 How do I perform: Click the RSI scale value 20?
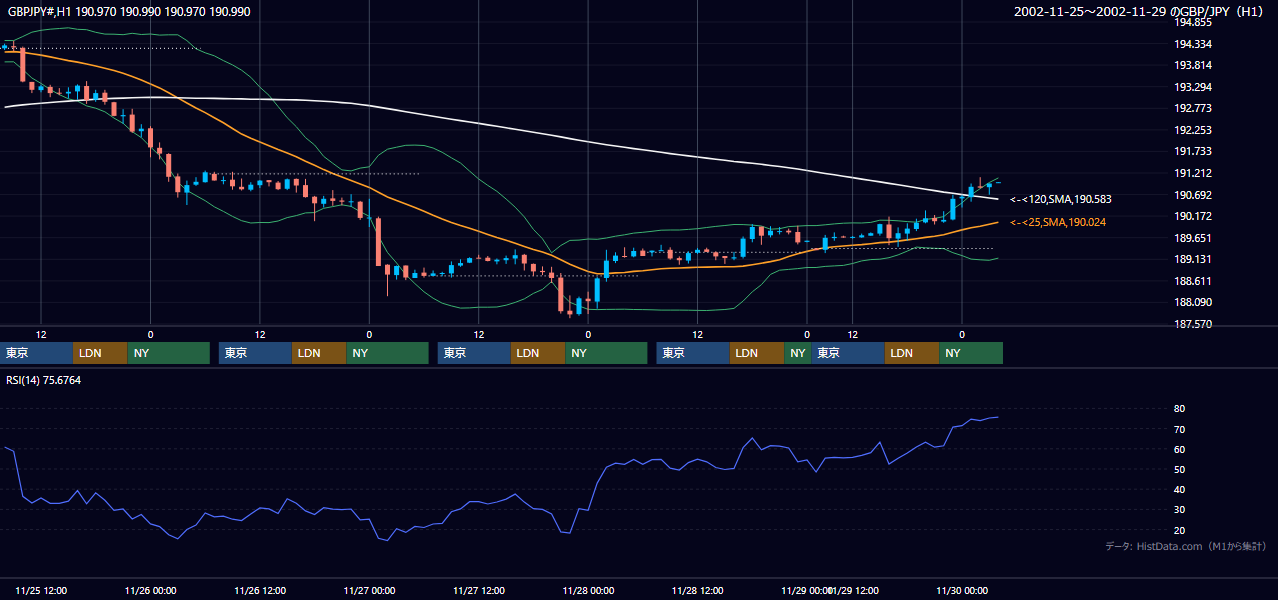1180,530
